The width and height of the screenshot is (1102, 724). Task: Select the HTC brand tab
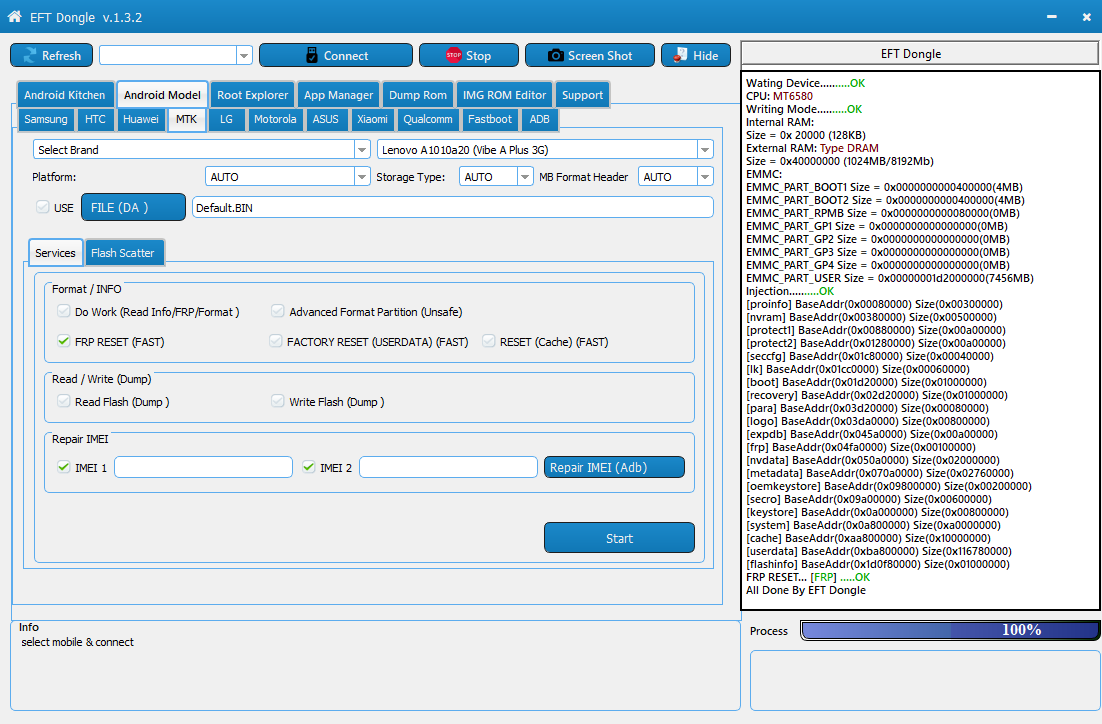[95, 119]
